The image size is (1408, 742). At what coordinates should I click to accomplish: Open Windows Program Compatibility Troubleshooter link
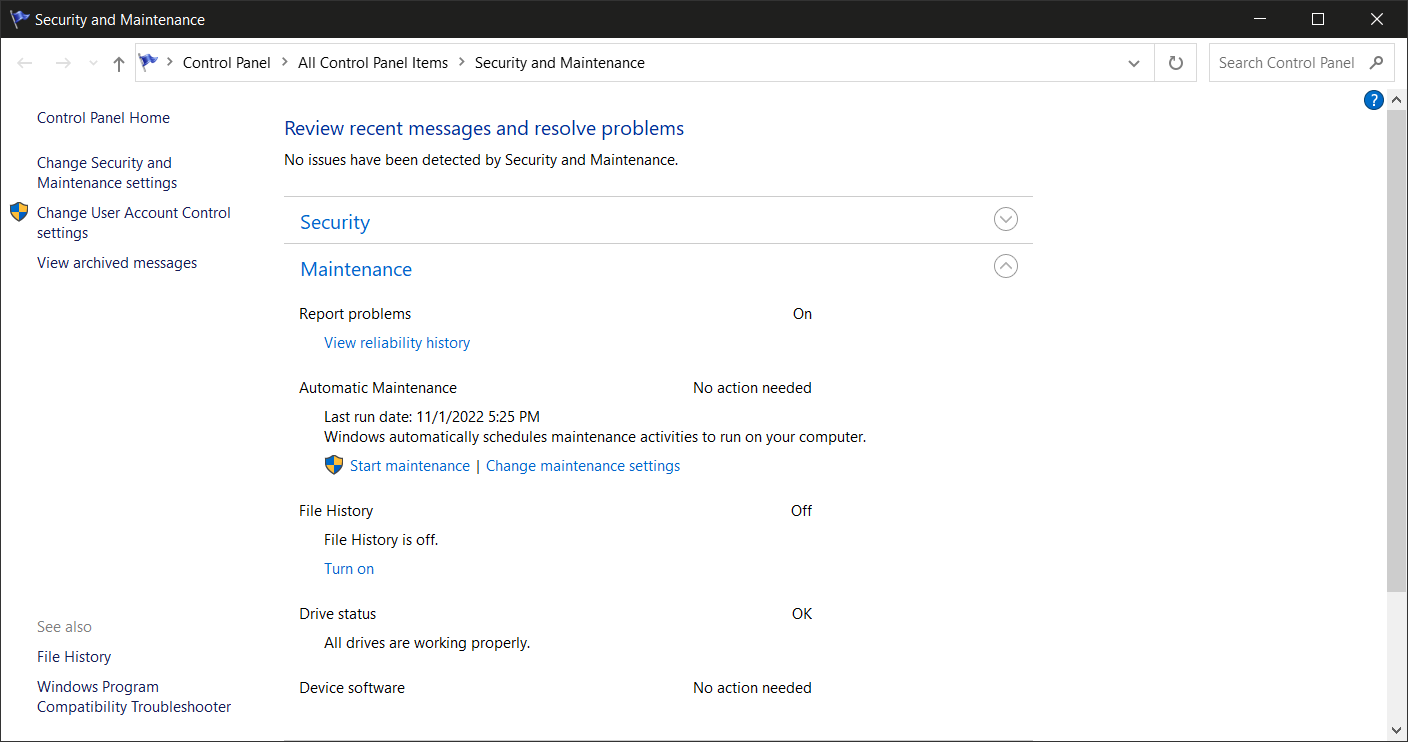click(x=134, y=697)
